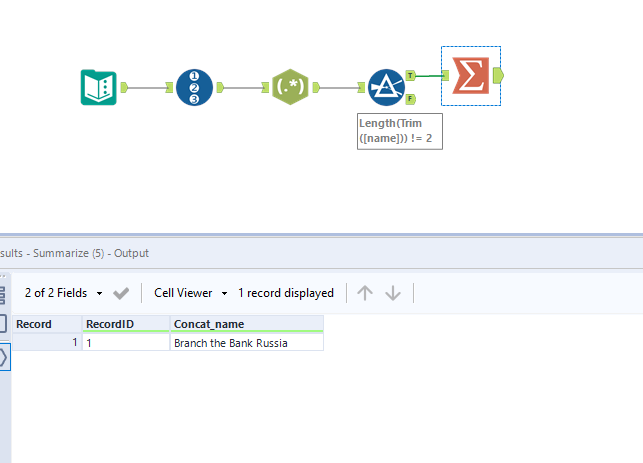Click the Summarize (5) - Output results title
This screenshot has width=643, height=463.
pyautogui.click(x=74, y=253)
